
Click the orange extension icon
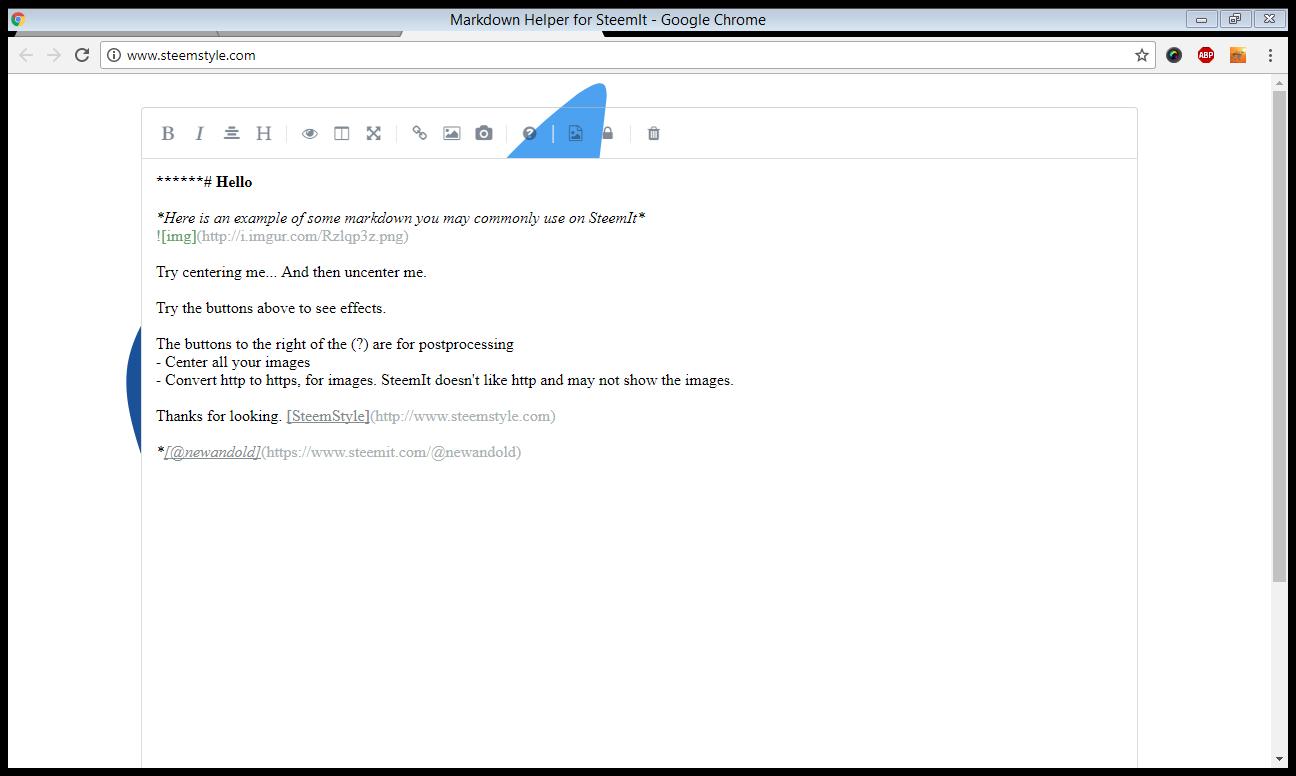point(1238,55)
